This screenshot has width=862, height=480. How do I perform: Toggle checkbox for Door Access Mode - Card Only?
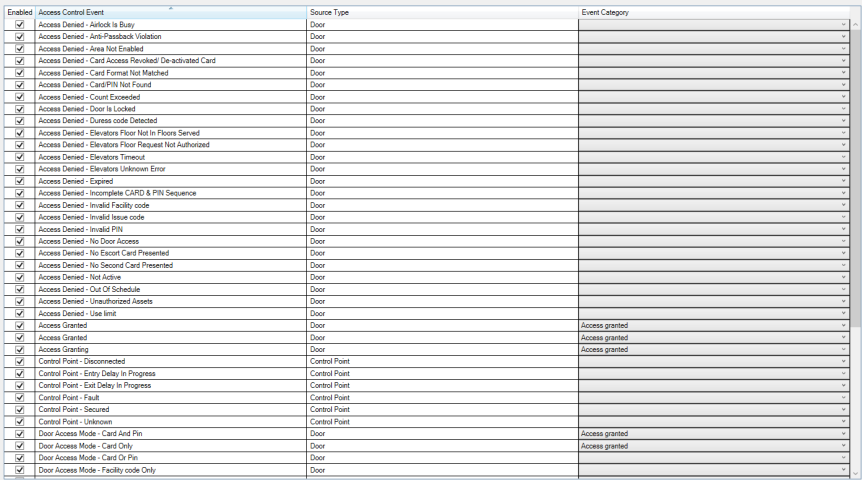pos(19,446)
